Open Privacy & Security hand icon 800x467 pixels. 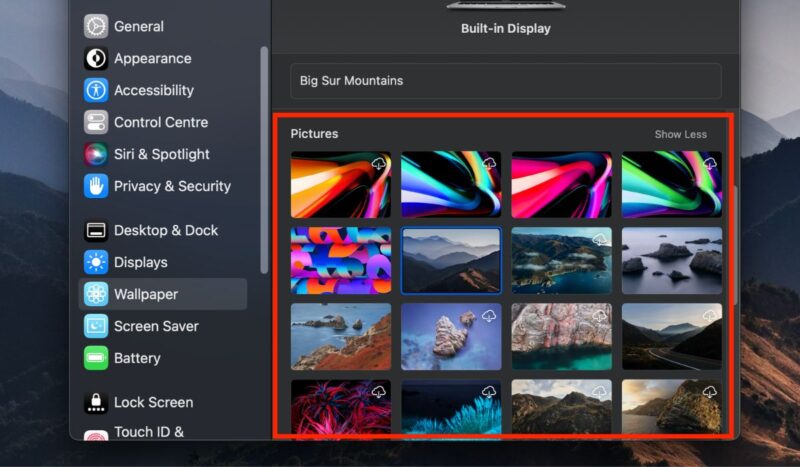click(x=96, y=186)
